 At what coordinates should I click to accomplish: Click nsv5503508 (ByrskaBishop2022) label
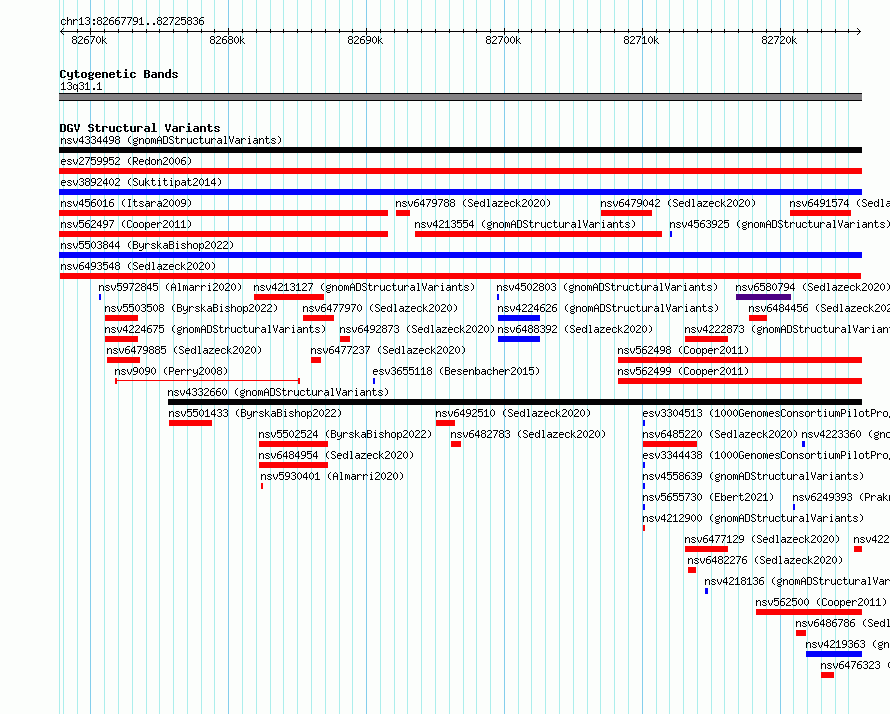tap(191, 308)
